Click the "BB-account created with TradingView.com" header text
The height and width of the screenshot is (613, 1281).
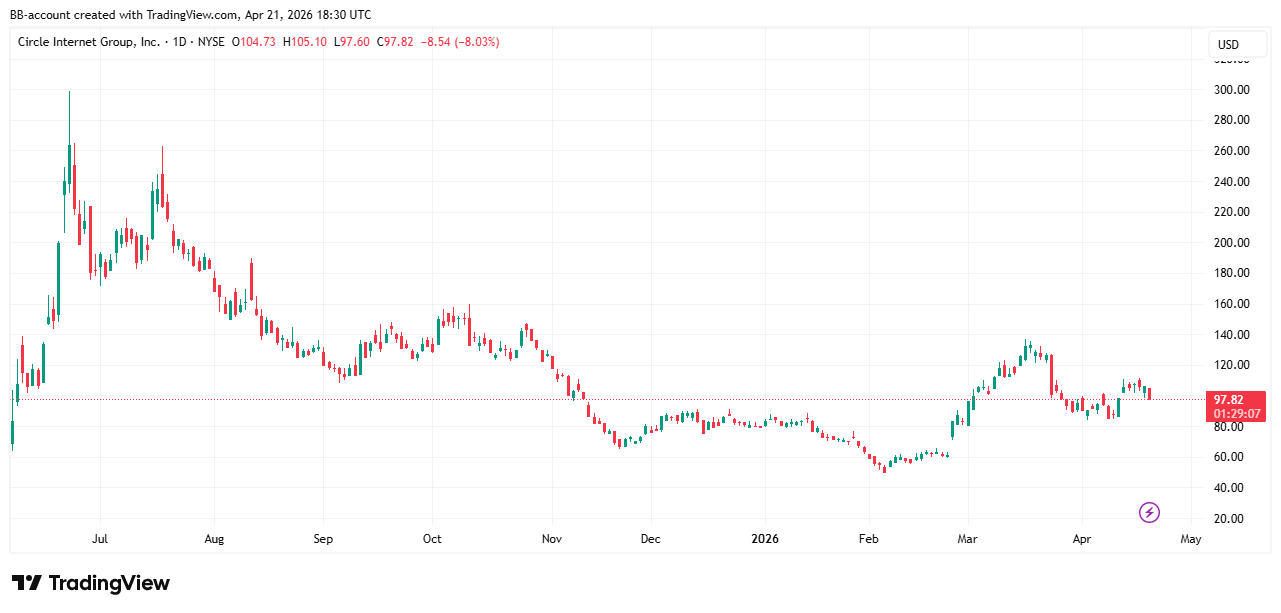tap(190, 14)
